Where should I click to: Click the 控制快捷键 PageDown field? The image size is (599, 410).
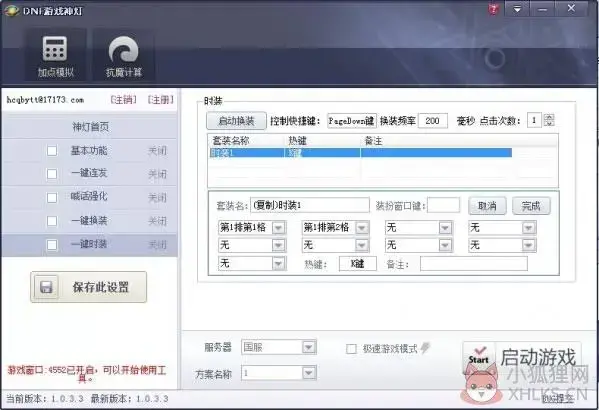point(352,121)
